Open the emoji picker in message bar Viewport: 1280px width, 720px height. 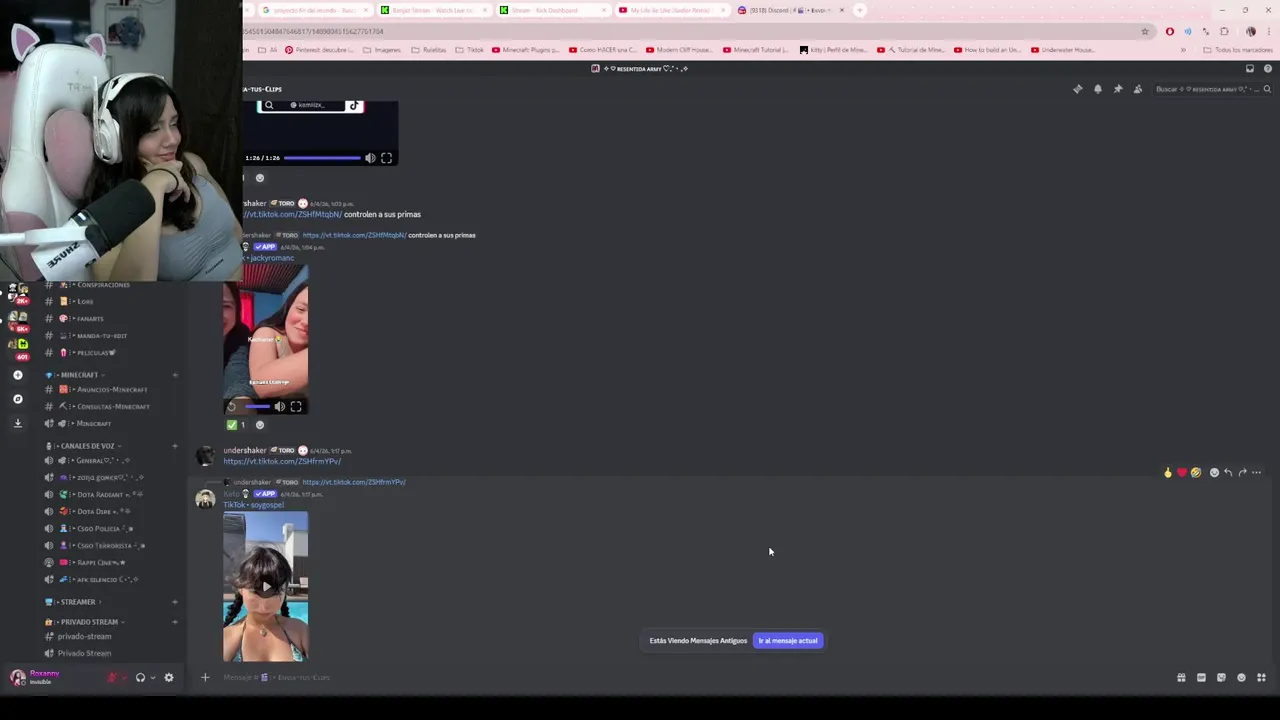1241,678
